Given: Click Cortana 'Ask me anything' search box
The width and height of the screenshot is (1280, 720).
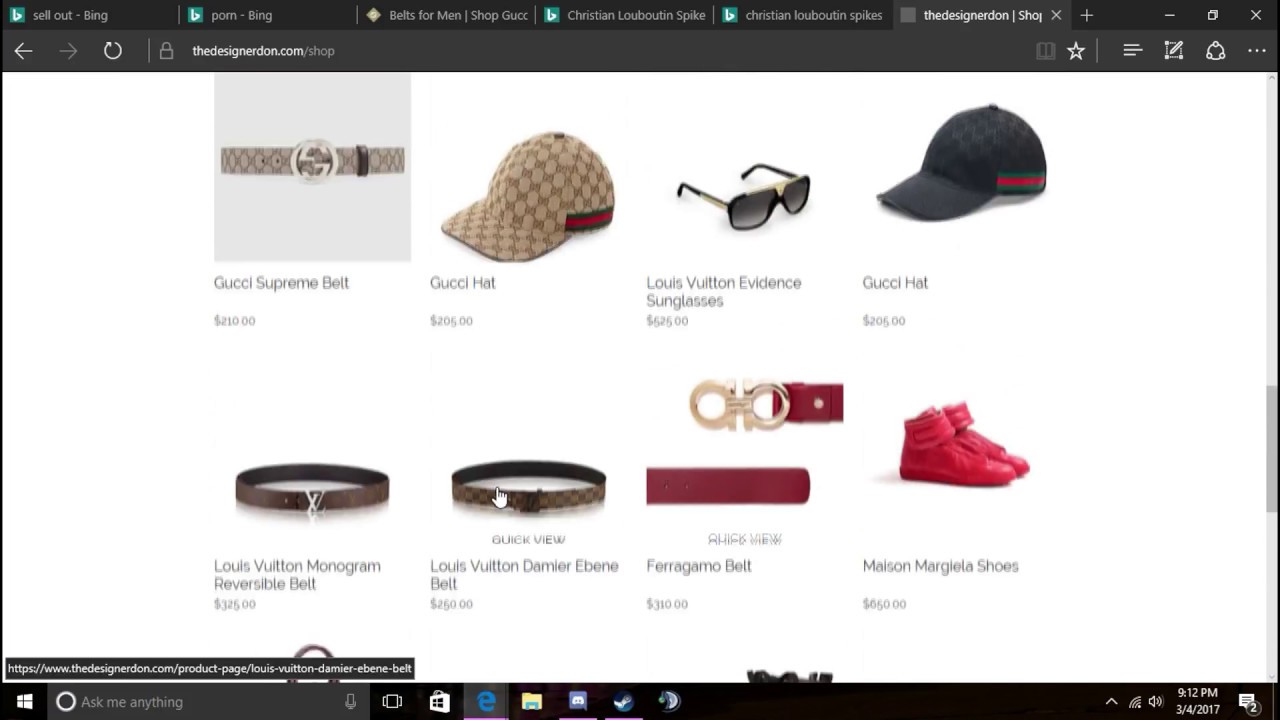Looking at the screenshot, I should pos(208,702).
